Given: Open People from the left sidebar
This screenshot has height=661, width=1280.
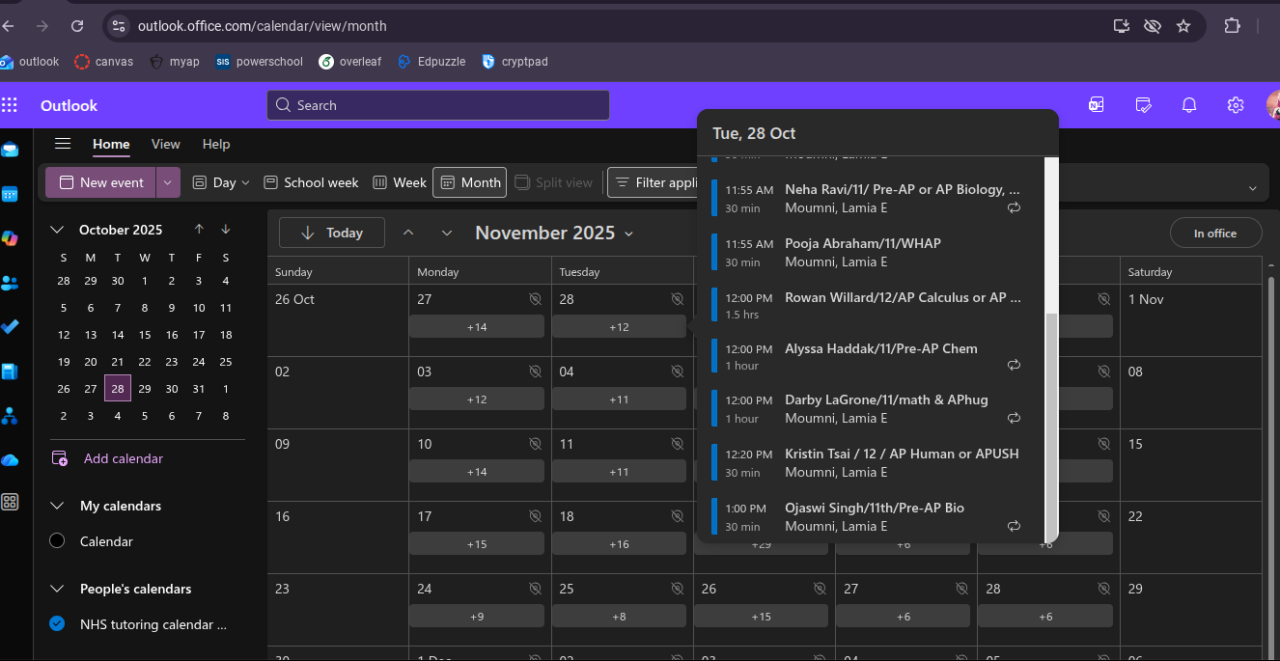Looking at the screenshot, I should coord(10,282).
